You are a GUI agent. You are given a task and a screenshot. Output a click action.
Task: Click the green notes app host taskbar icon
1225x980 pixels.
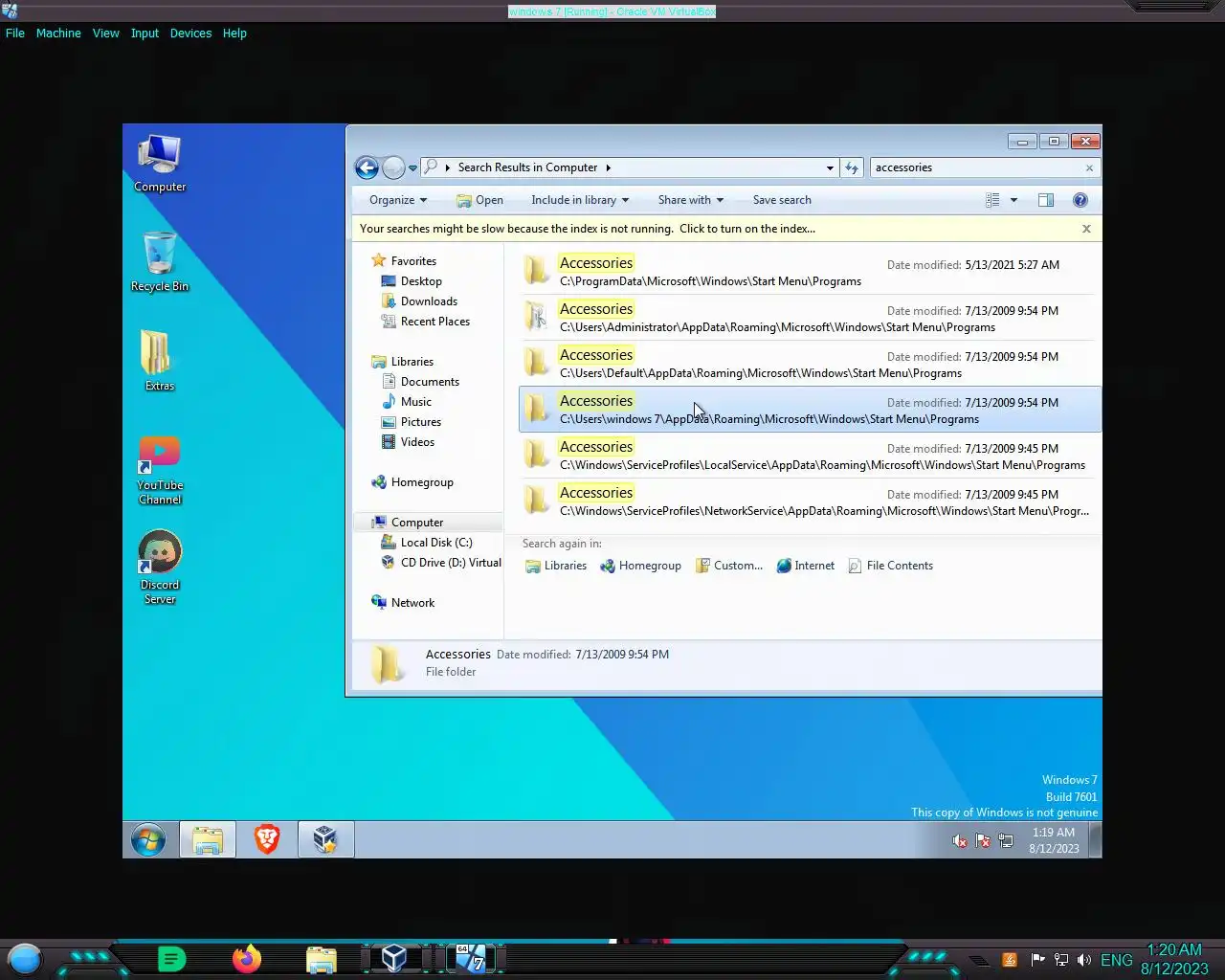tap(171, 959)
